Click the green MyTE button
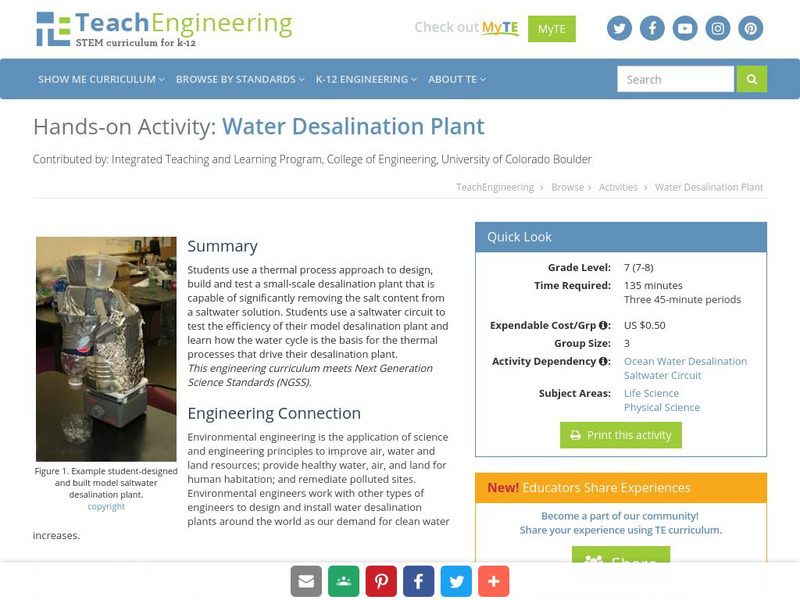Image resolution: width=800 pixels, height=600 pixels. pos(551,29)
